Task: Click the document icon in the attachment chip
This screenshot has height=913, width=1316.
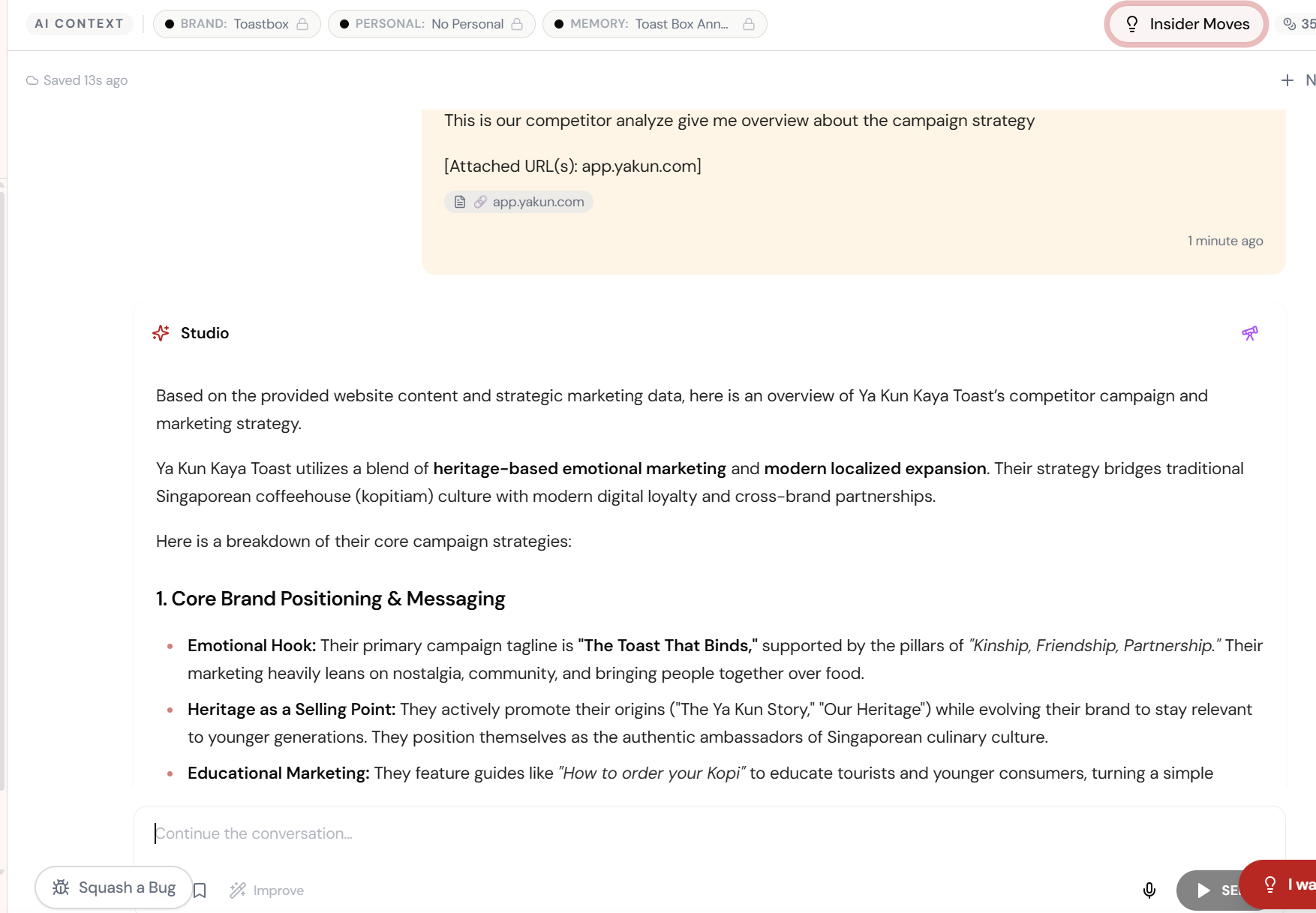Action: click(x=460, y=202)
